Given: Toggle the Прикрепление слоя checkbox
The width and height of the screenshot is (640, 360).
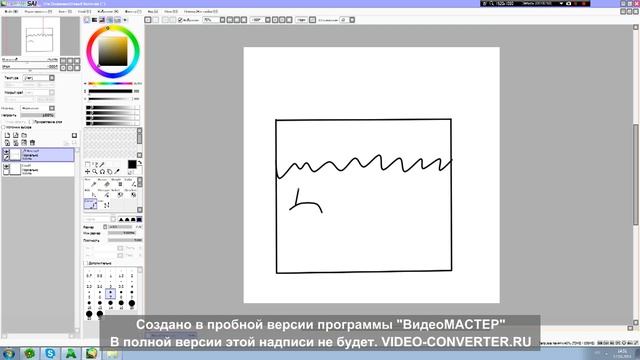Looking at the screenshot, I should [x=31, y=122].
